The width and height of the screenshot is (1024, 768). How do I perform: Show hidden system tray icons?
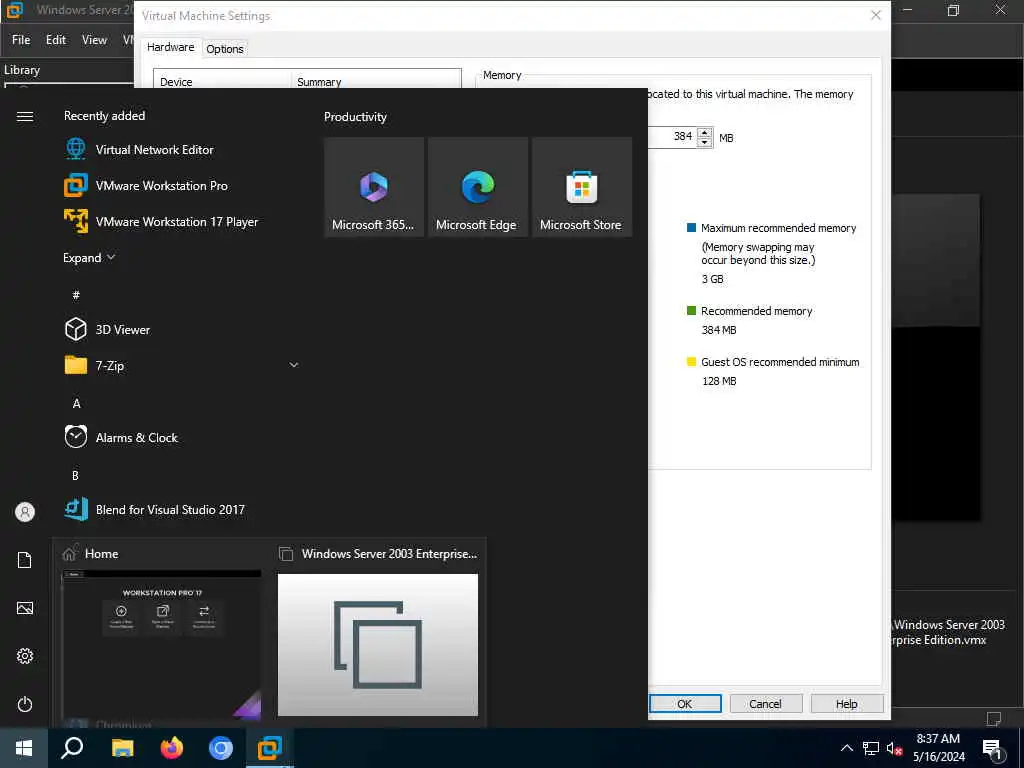[x=846, y=748]
